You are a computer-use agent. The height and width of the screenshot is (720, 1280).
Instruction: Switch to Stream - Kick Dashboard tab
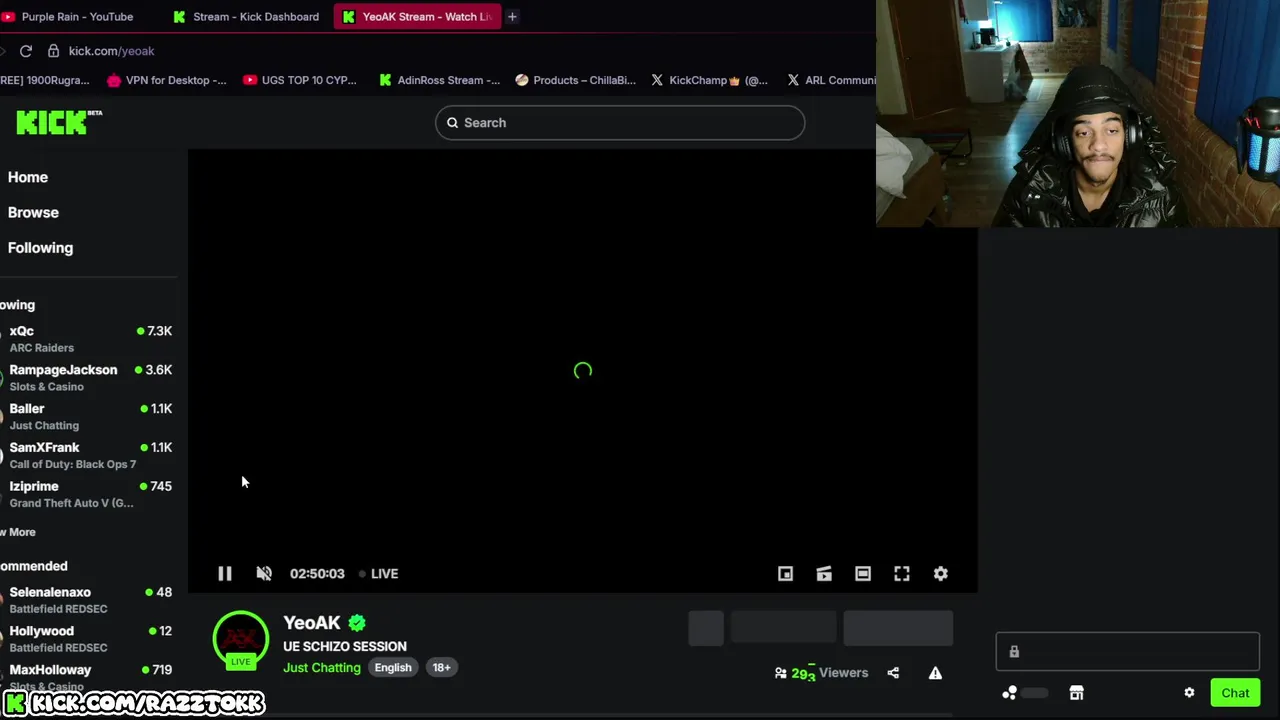click(246, 16)
